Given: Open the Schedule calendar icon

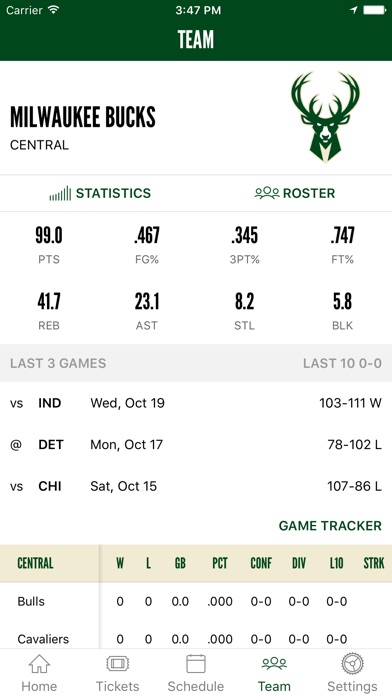Looking at the screenshot, I should click(196, 664).
